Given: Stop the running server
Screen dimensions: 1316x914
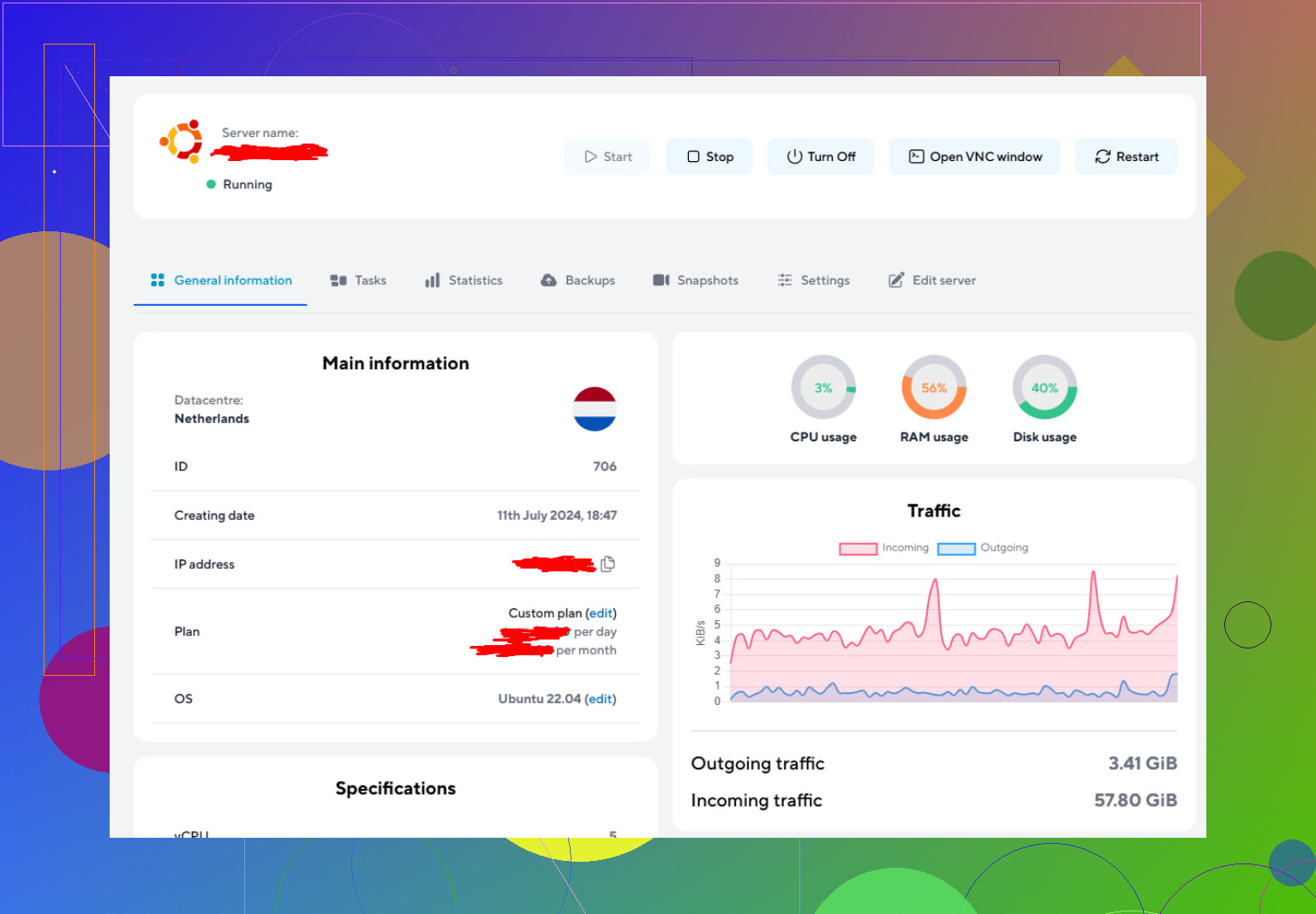Looking at the screenshot, I should 709,157.
